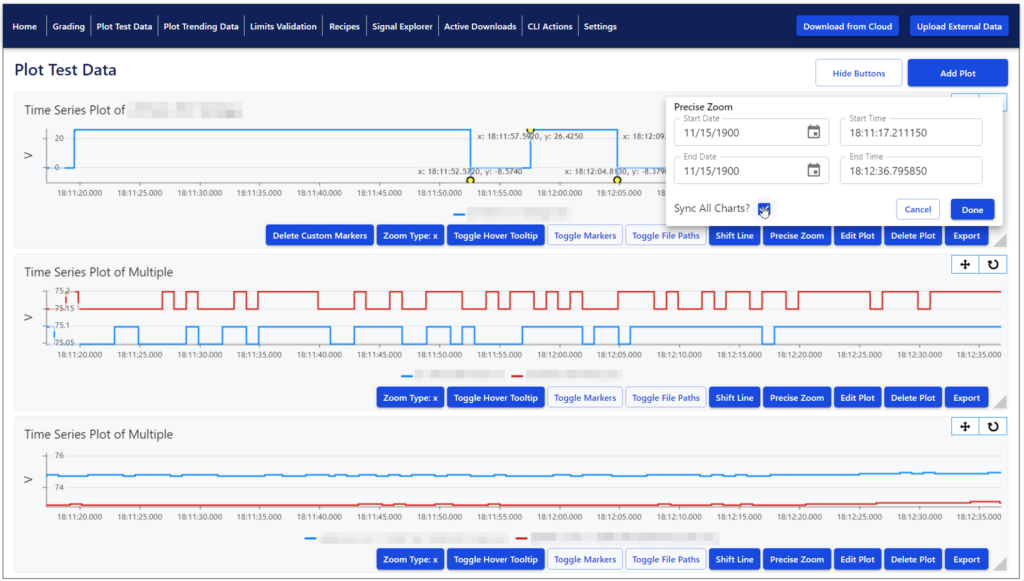
Task: Click the pan icon on the second plot
Action: click(965, 264)
